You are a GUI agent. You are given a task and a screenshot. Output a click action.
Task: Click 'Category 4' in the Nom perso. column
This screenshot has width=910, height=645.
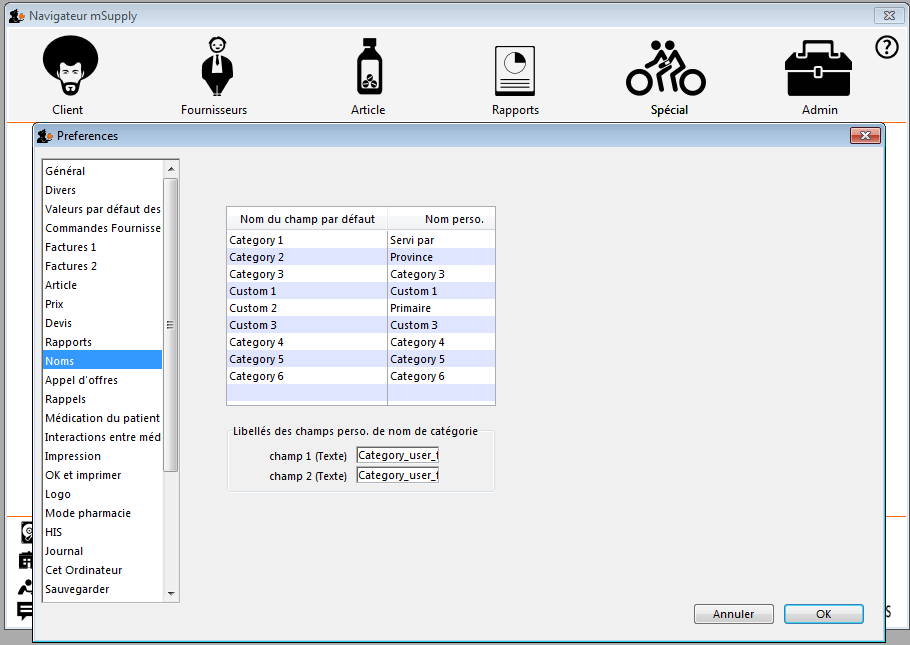442,342
